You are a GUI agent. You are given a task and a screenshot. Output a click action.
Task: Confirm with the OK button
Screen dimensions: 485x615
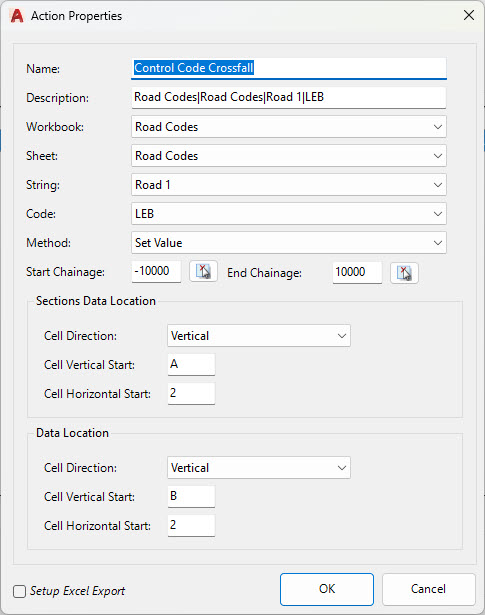point(327,589)
